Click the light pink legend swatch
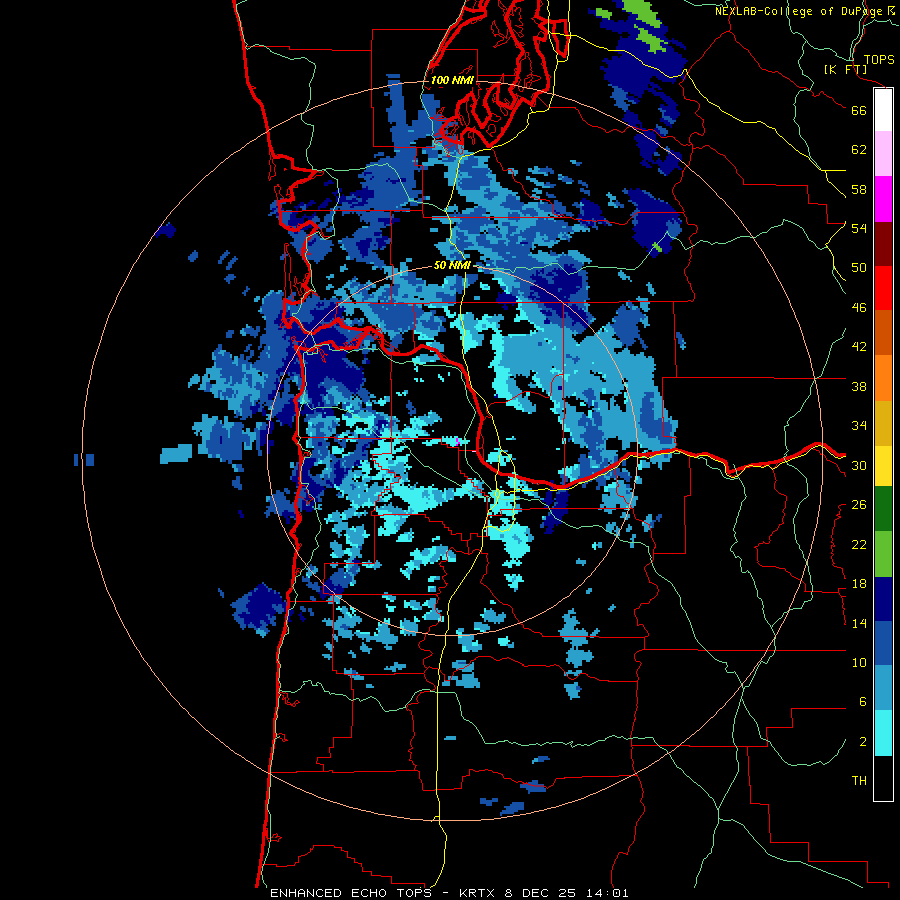 point(883,154)
